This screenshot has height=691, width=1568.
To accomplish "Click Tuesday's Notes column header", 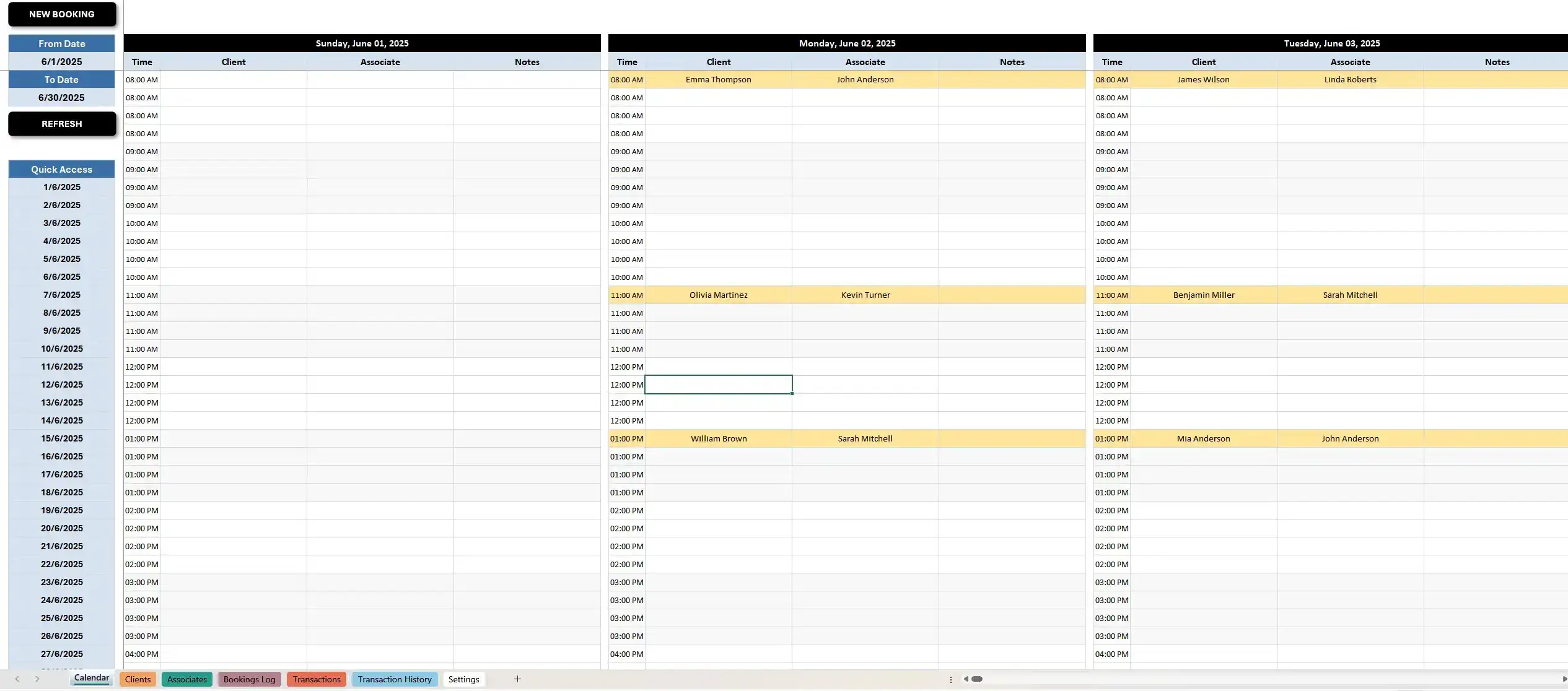I will [x=1497, y=62].
